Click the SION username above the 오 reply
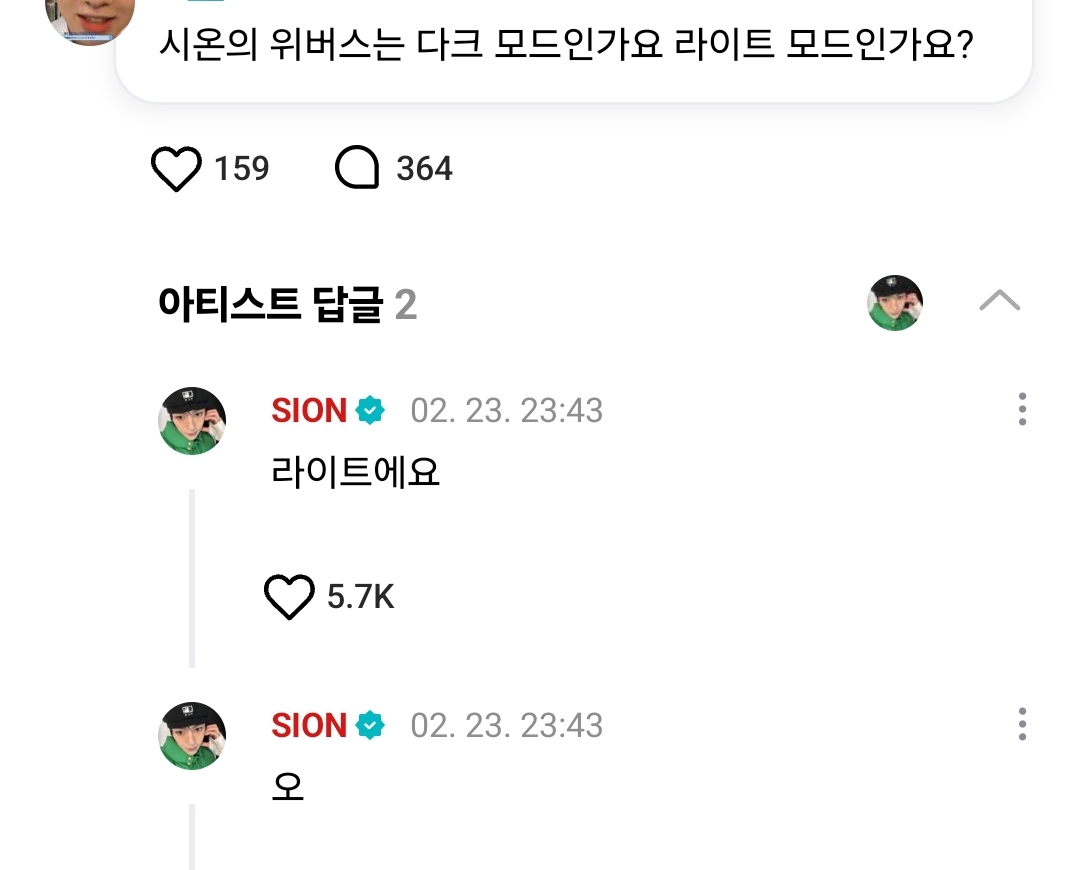The image size is (1080, 870). tap(309, 726)
